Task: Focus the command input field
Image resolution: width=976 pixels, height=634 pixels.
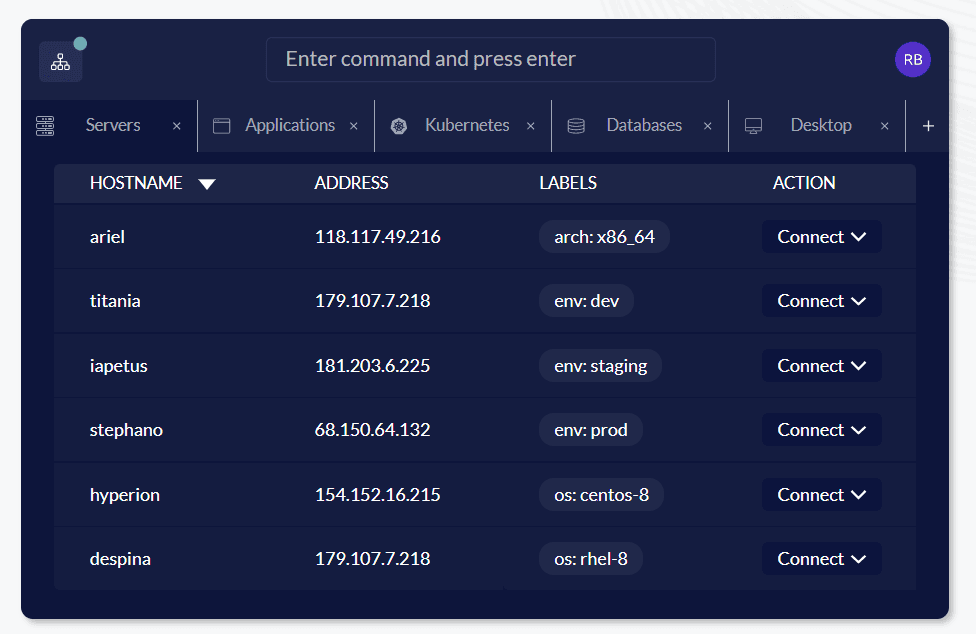Action: click(x=490, y=59)
